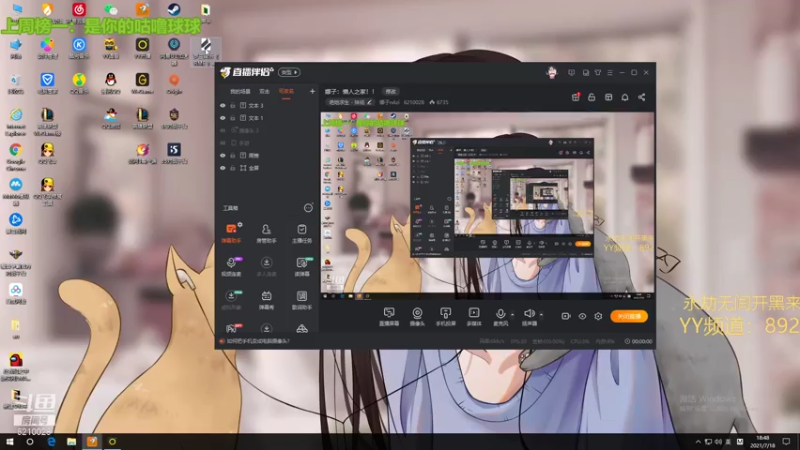Open stream settings gear near 关闭直播
Screen dimensions: 800x450
pos(598,316)
